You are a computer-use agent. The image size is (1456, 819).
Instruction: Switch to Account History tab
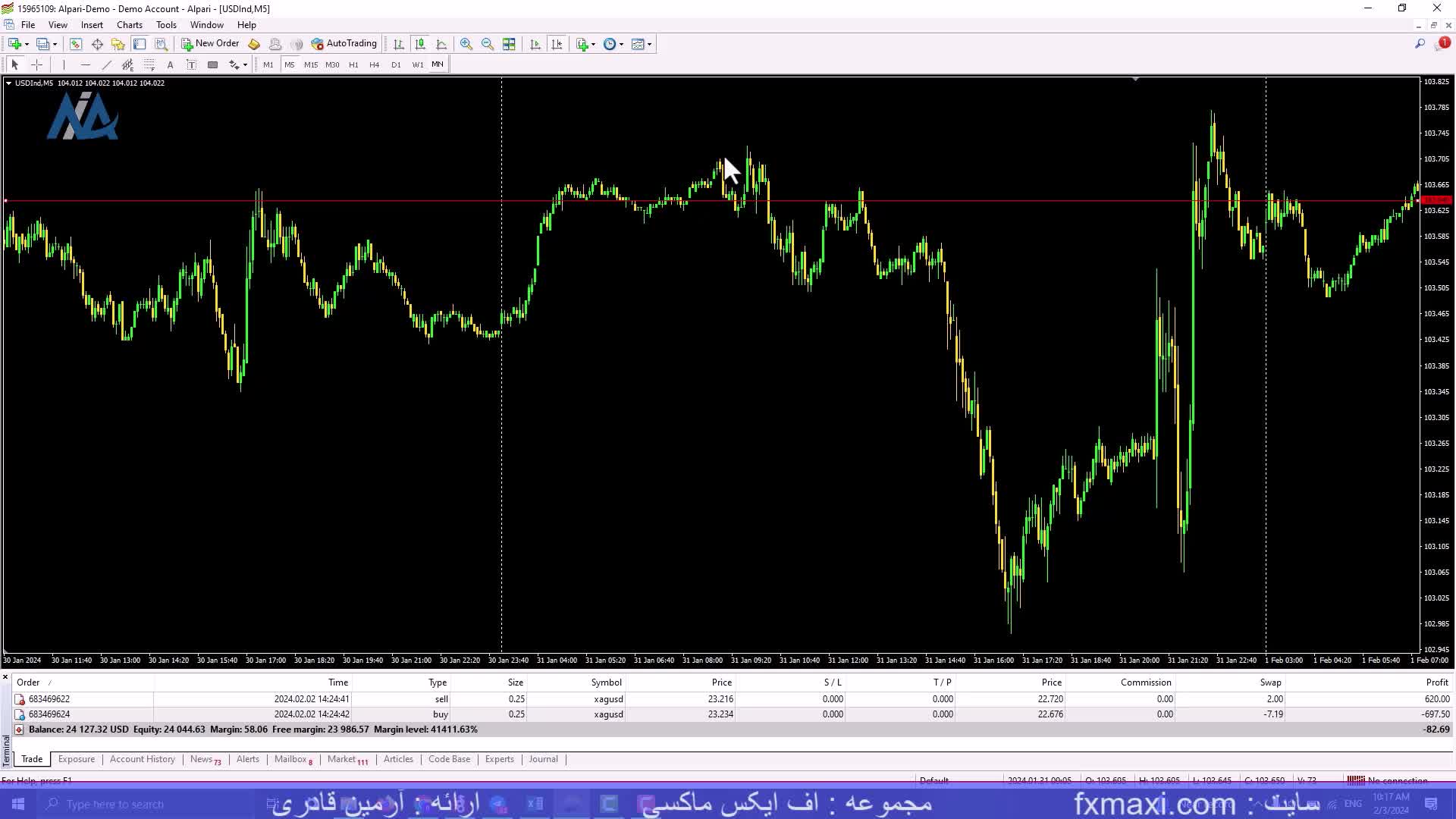(142, 759)
